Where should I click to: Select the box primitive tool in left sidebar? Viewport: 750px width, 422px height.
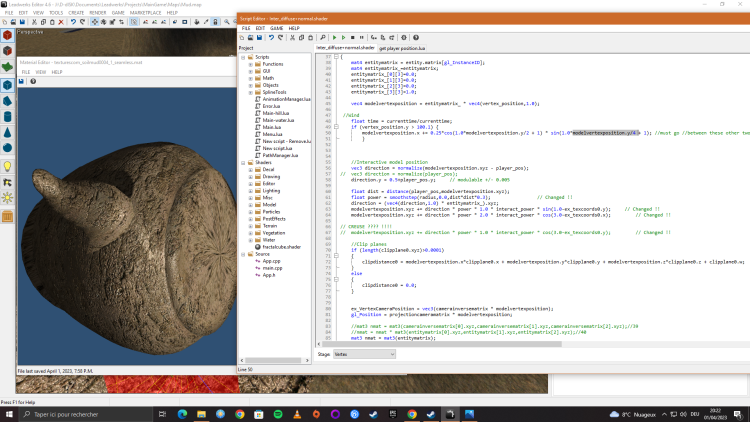pyautogui.click(x=7, y=85)
